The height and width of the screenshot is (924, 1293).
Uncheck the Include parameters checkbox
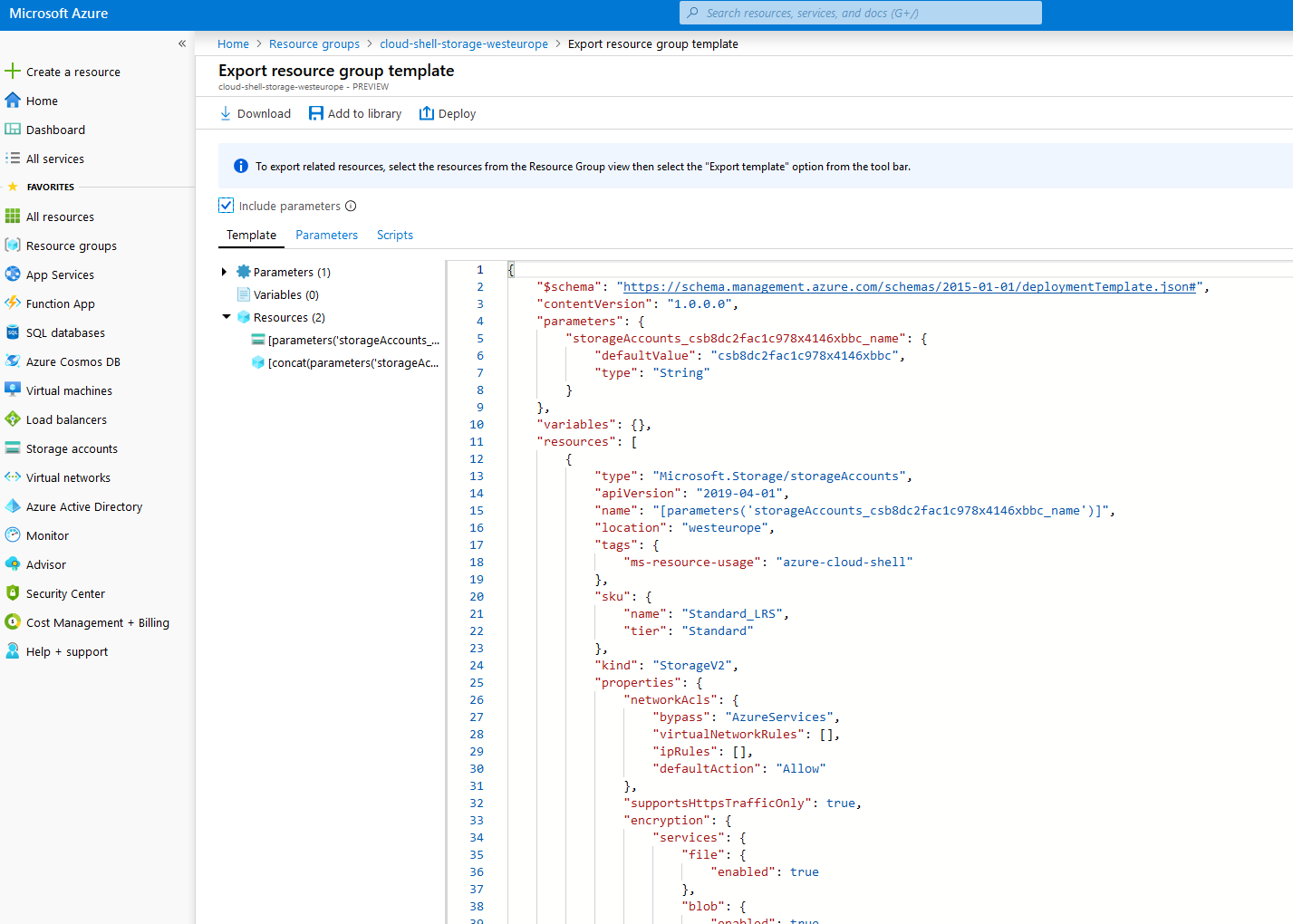tap(227, 206)
